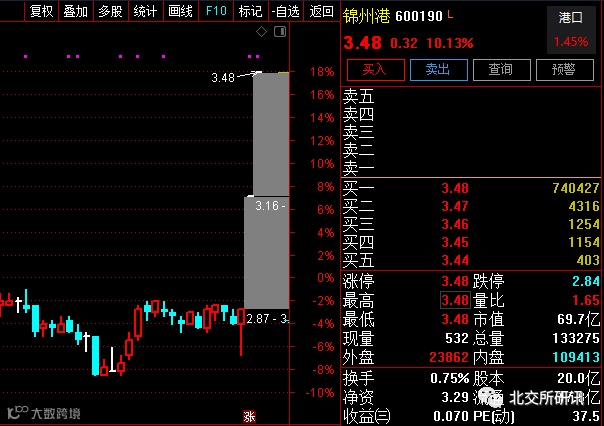Click the 卖五 ask row label
Screen dimensions: 604x426
tap(358, 96)
